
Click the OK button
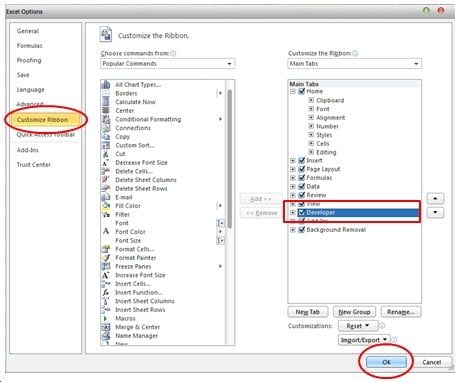click(386, 362)
